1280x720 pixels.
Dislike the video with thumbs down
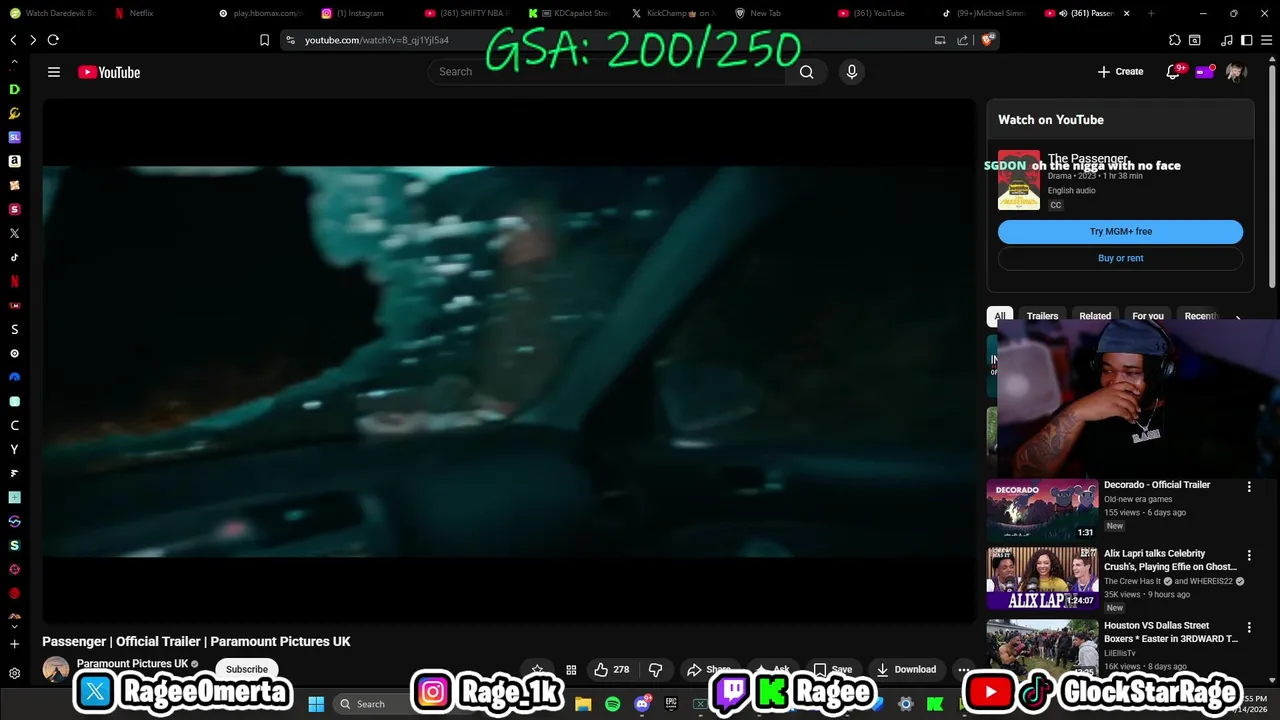[x=656, y=670]
